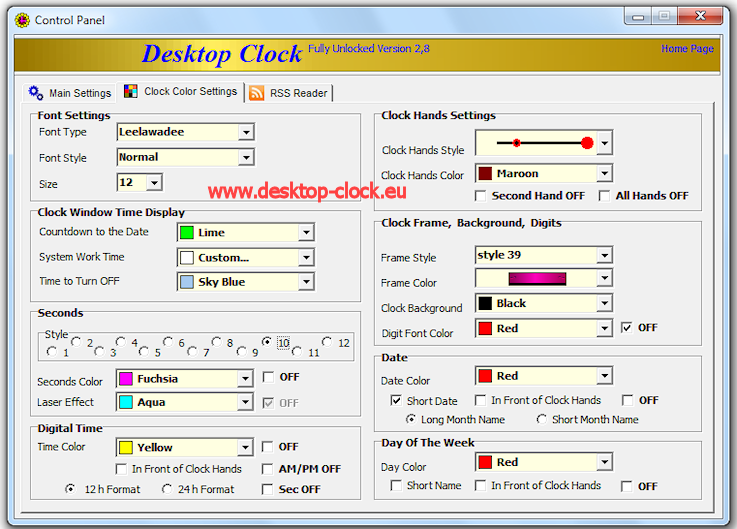Enable the All Hands OFF checkbox
The height and width of the screenshot is (529, 737).
coord(604,196)
